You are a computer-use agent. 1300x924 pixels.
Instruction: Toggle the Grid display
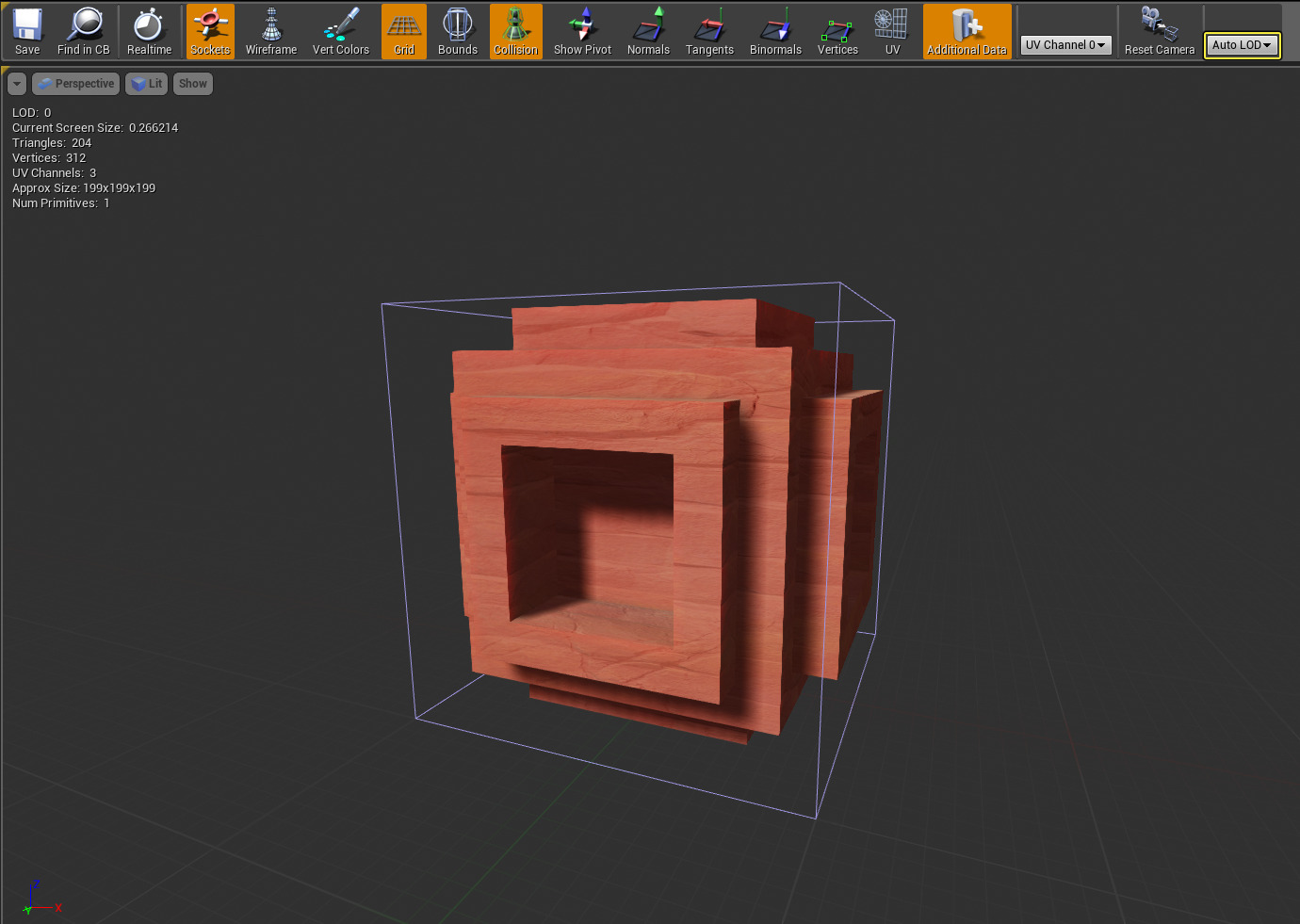click(x=404, y=31)
